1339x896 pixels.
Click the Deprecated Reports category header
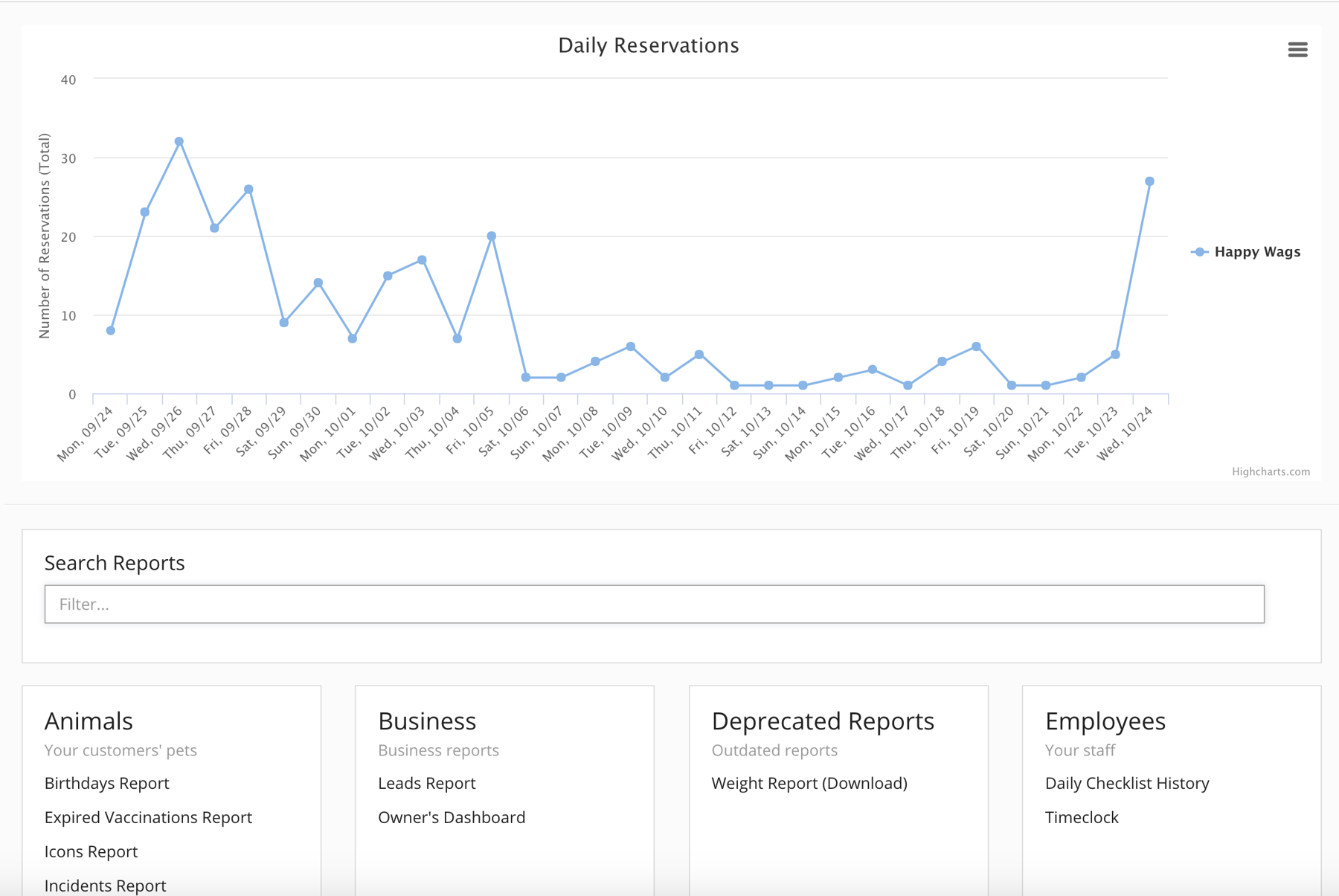[x=823, y=720]
